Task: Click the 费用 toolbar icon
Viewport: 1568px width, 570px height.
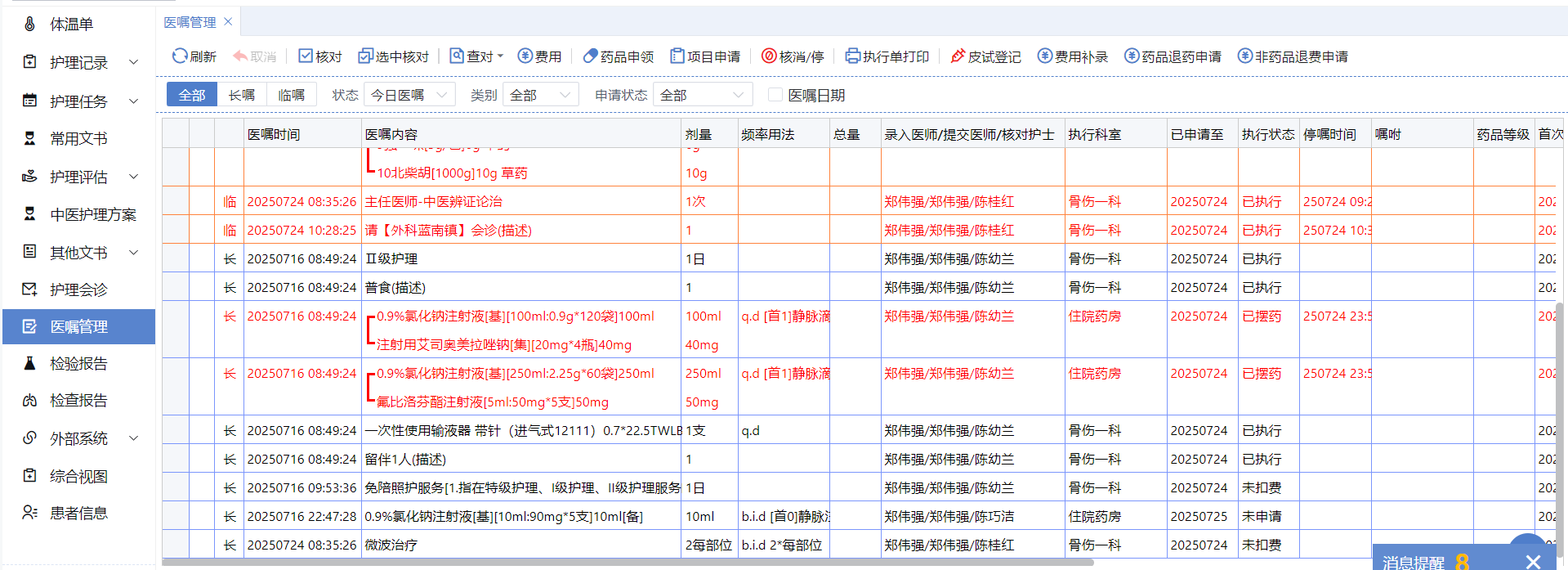Action: (525, 56)
